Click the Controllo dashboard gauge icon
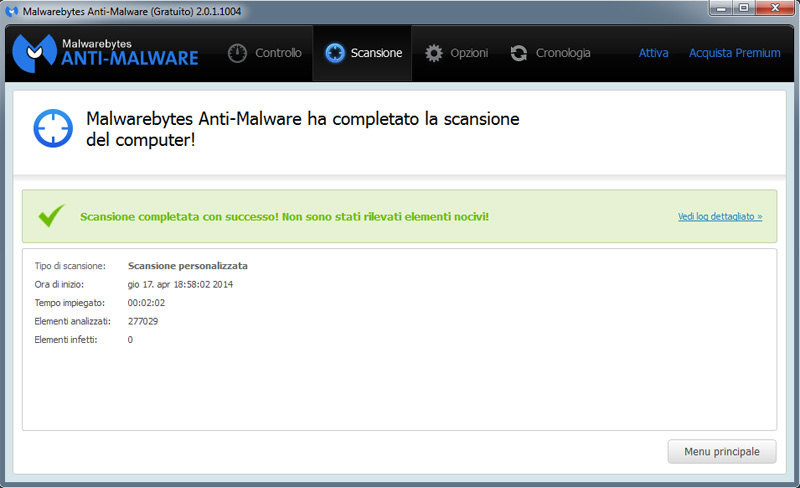This screenshot has height=488, width=800. click(237, 53)
